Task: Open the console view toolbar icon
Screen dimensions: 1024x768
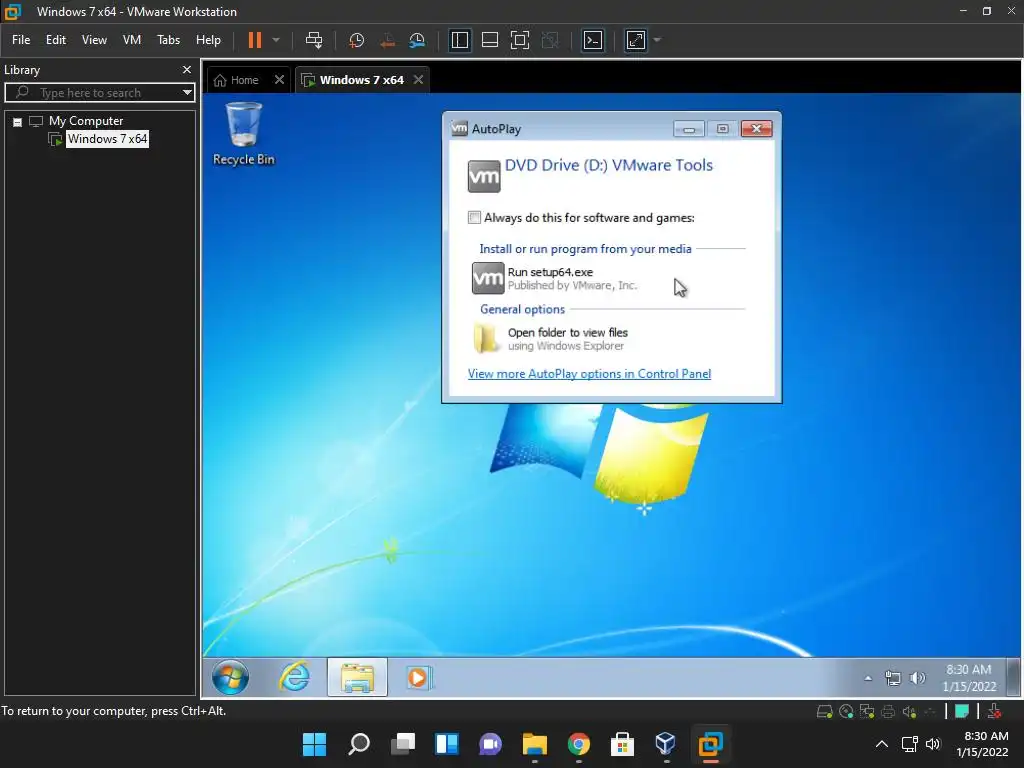Action: (x=593, y=40)
